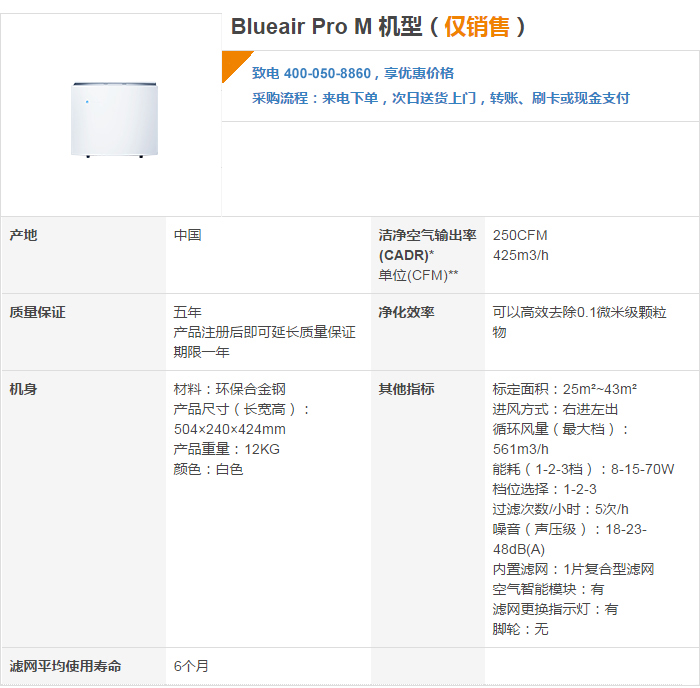Click the 采购流程 purchasing instructions line

pos(441,98)
